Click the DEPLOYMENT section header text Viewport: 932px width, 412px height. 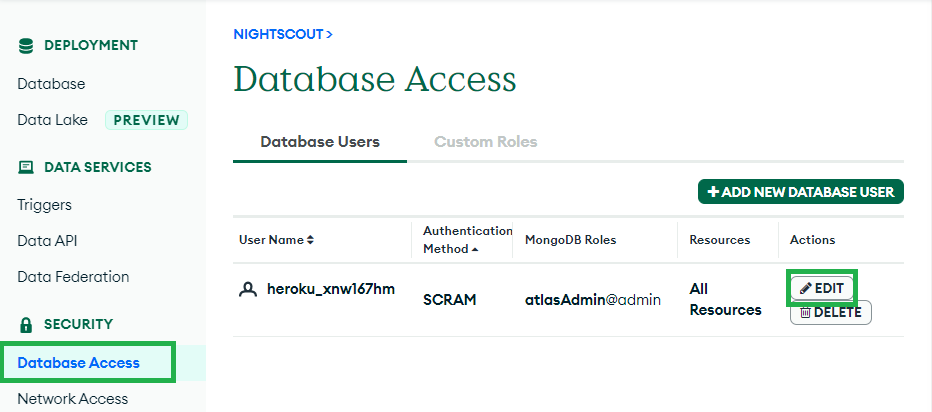(x=91, y=46)
